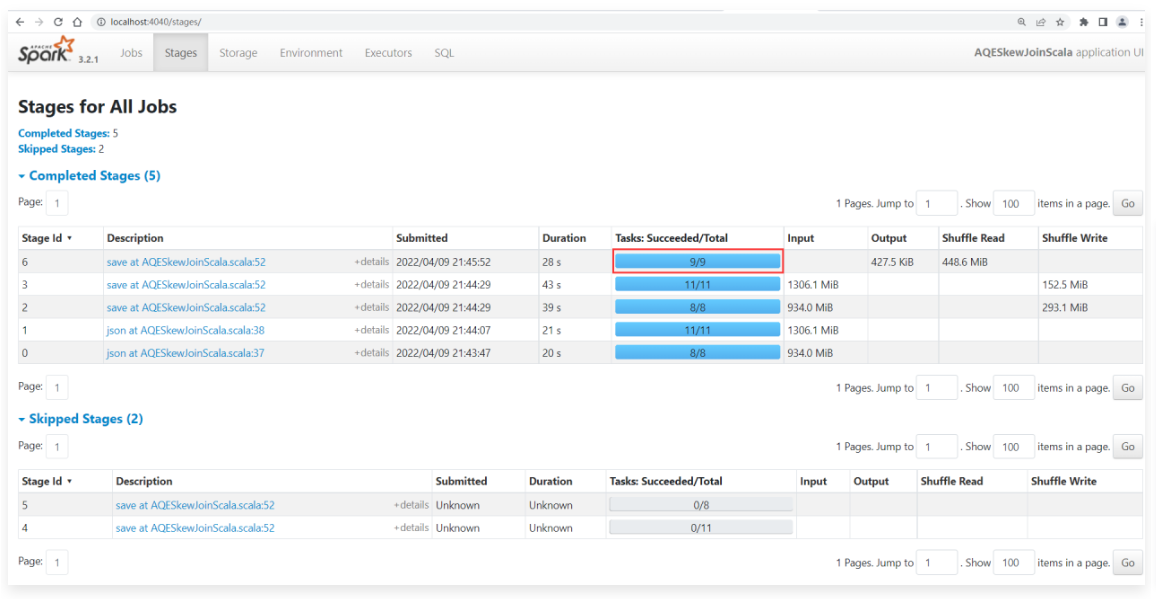Sort completed stages by Input column
The width and height of the screenshot is (1156, 599).
pos(800,238)
